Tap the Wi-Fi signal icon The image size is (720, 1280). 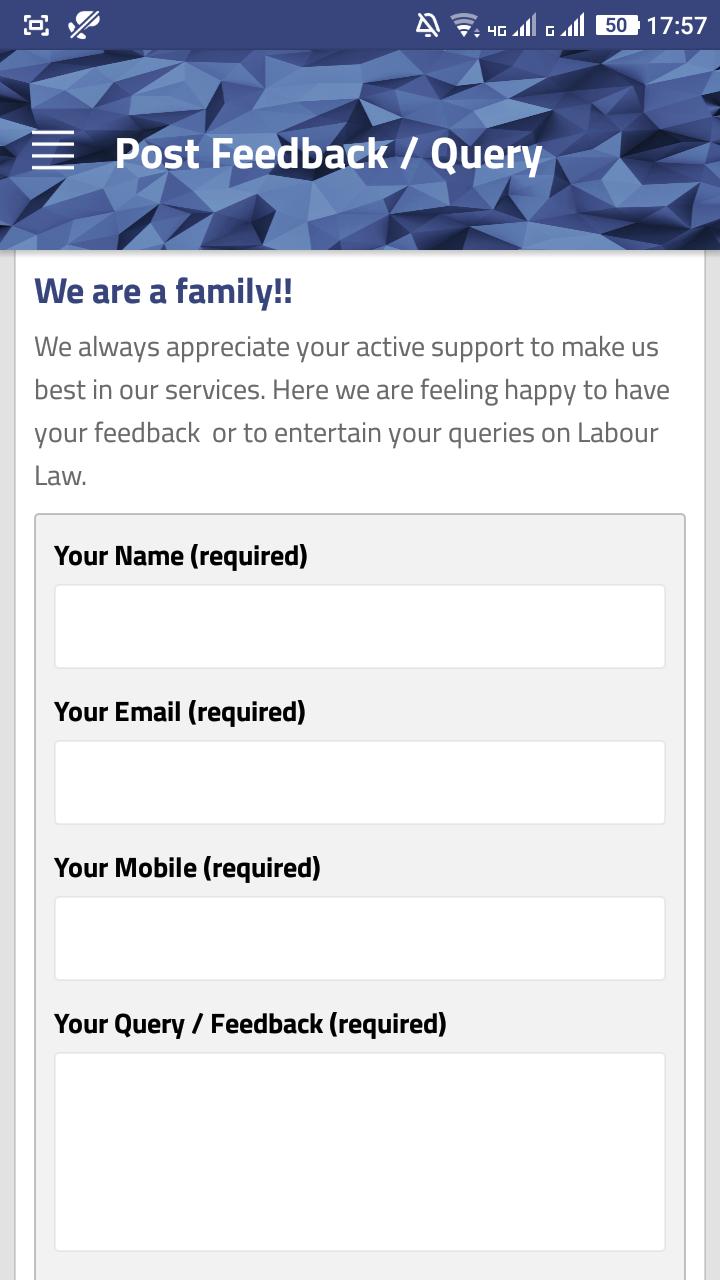coord(465,25)
